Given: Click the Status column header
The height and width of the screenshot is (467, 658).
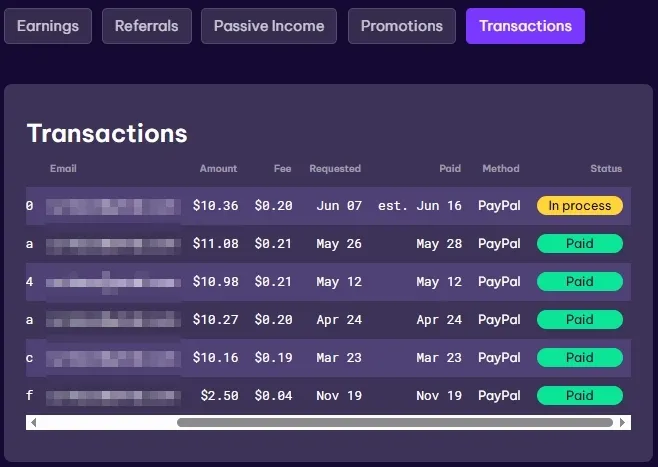Looking at the screenshot, I should click(x=605, y=169).
